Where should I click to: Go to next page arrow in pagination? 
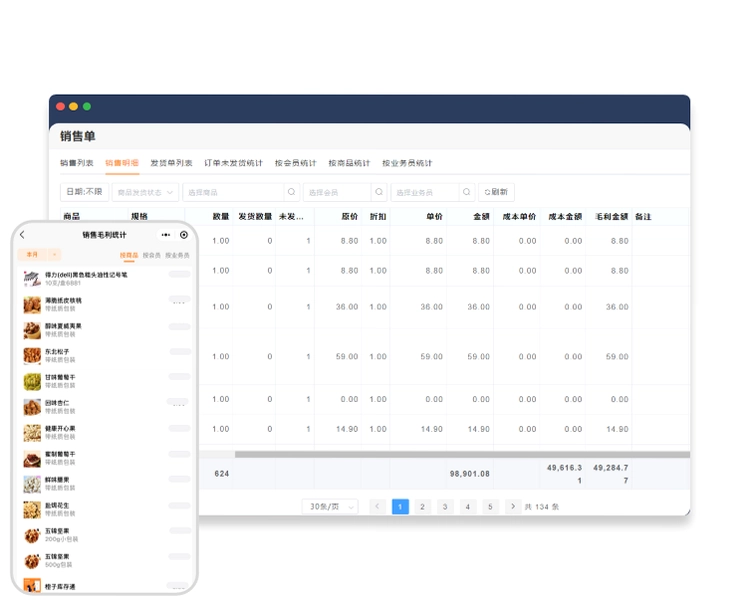513,506
